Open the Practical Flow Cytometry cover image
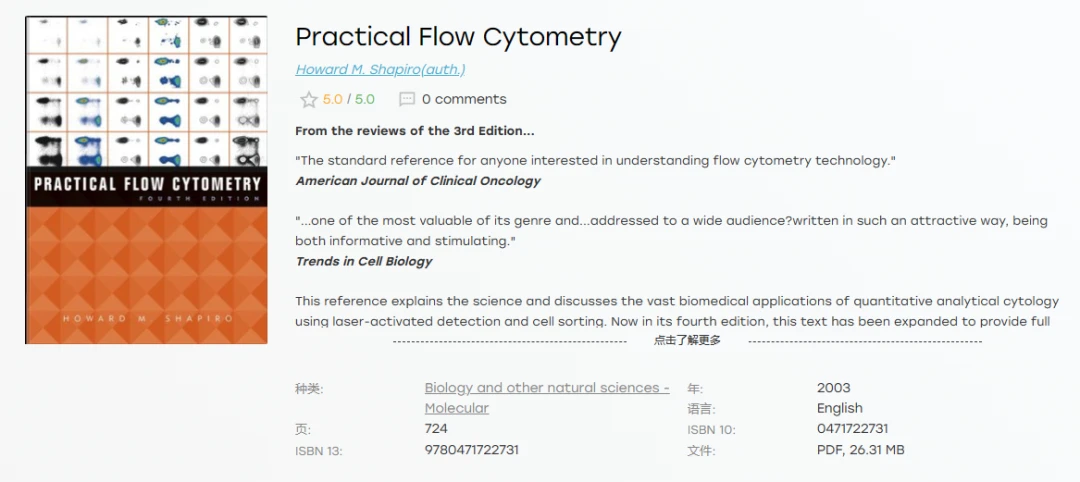1080x482 pixels. (146, 180)
